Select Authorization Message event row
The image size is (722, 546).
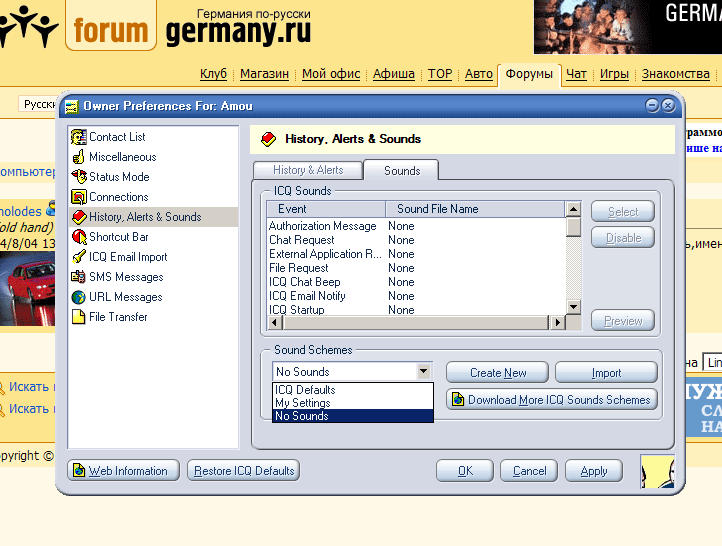coord(416,226)
